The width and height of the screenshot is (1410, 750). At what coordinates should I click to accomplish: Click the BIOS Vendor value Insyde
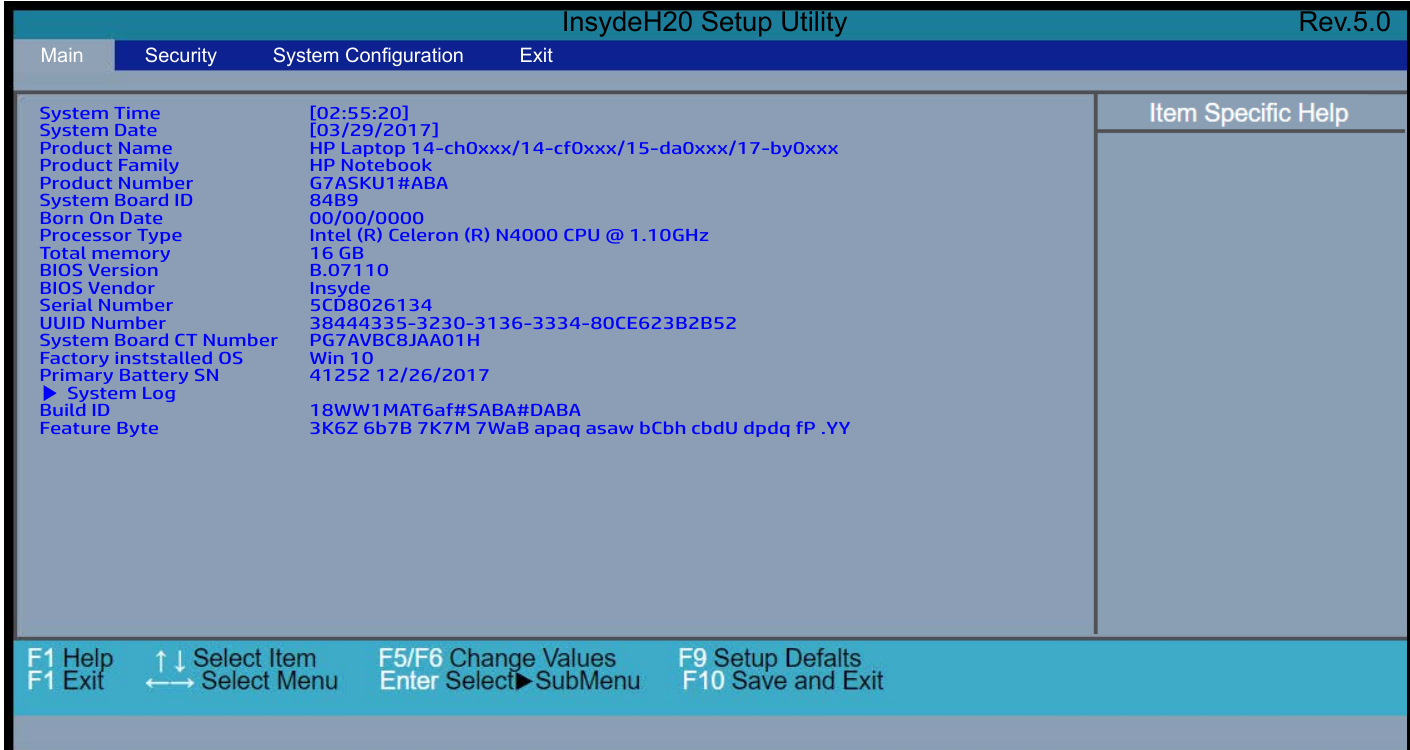pyautogui.click(x=340, y=288)
